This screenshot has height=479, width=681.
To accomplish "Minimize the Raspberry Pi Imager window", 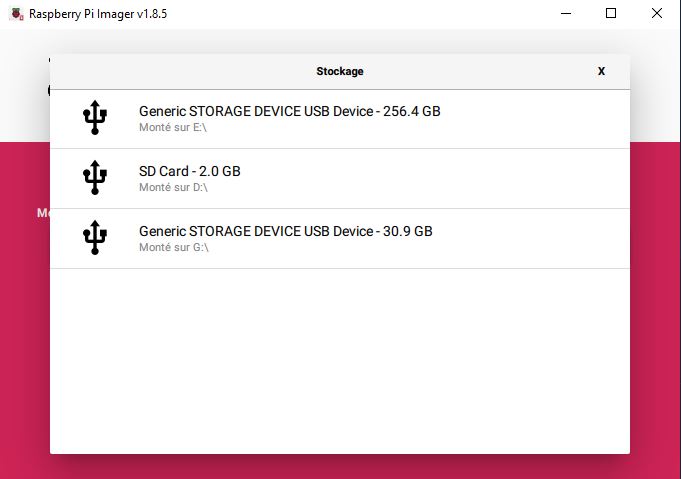I will [566, 13].
